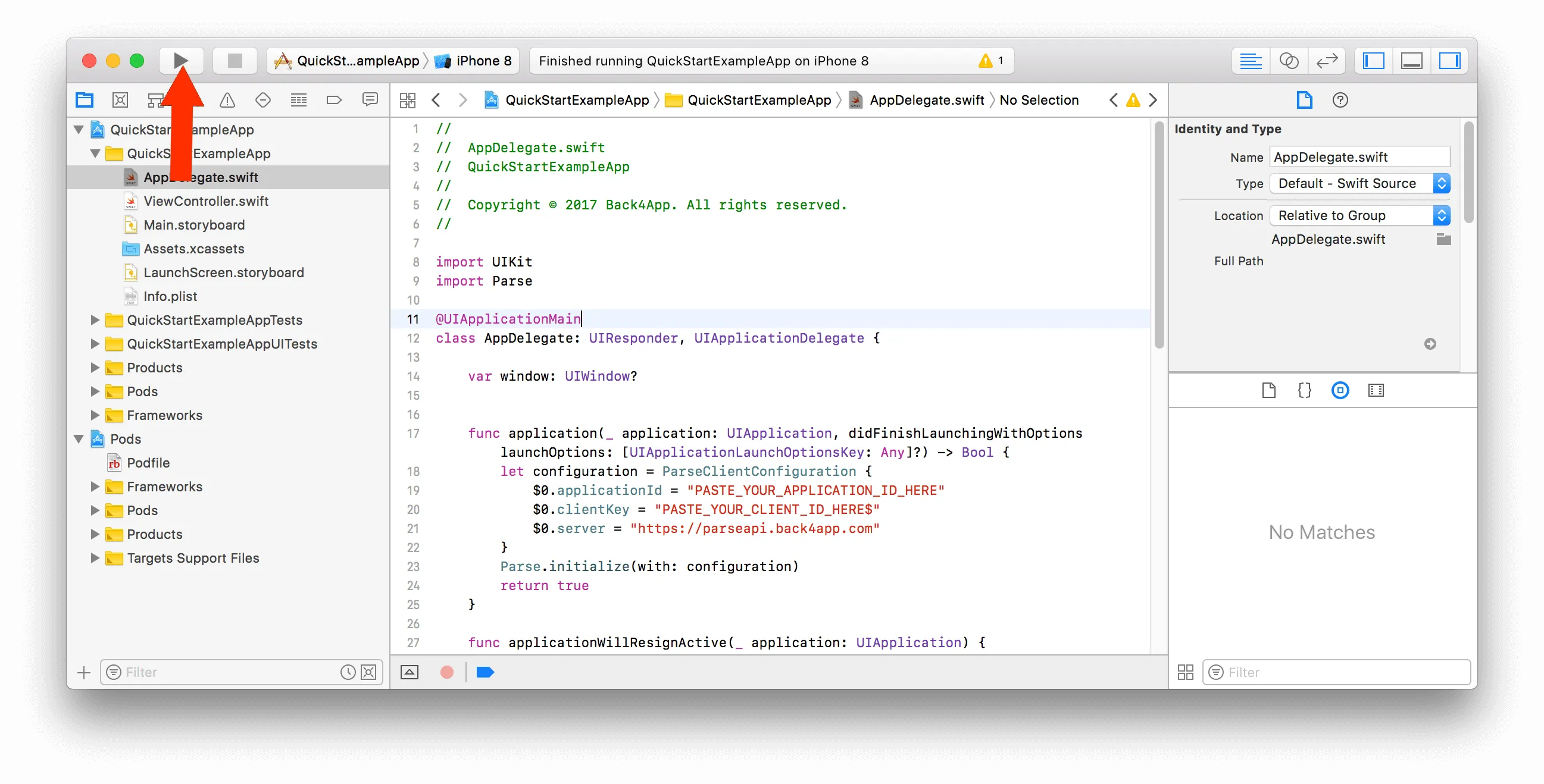Image resolution: width=1544 pixels, height=784 pixels.
Task: Open the related items grid menu
Action: [408, 100]
